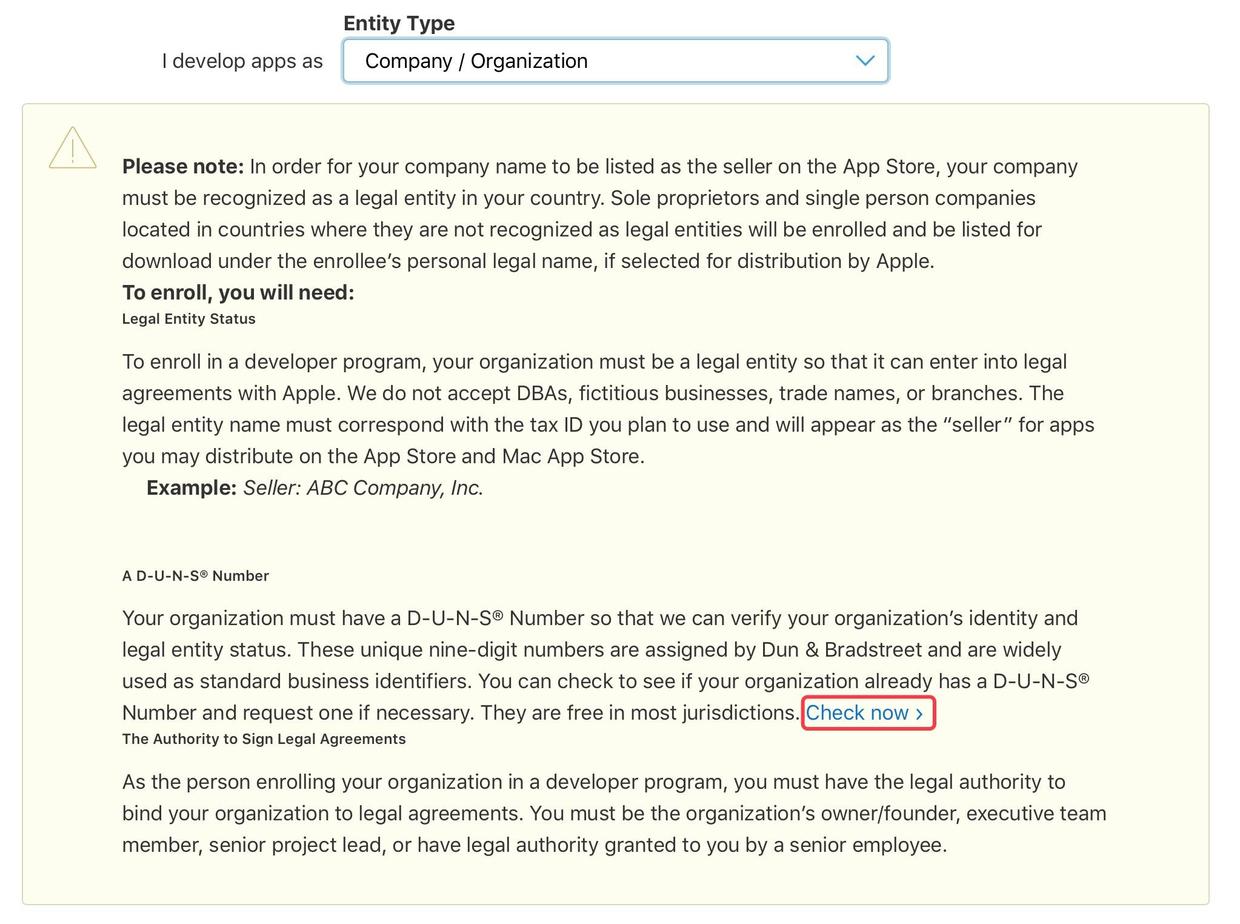
Task: Open the Entity Type dropdown
Action: pos(615,61)
